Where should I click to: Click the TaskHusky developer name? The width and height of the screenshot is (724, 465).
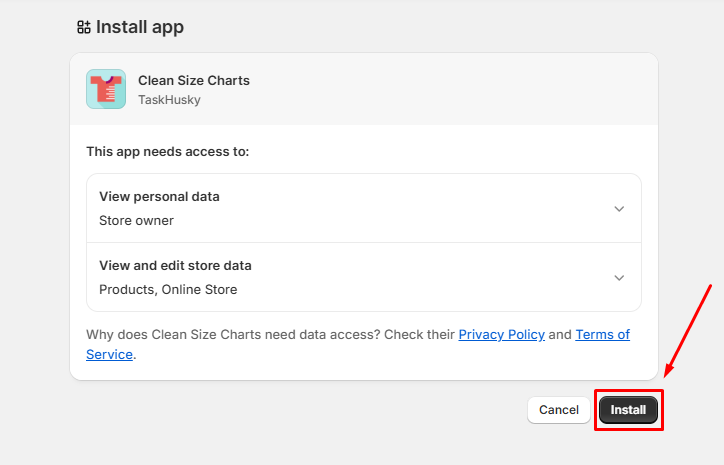pyautogui.click(x=167, y=99)
